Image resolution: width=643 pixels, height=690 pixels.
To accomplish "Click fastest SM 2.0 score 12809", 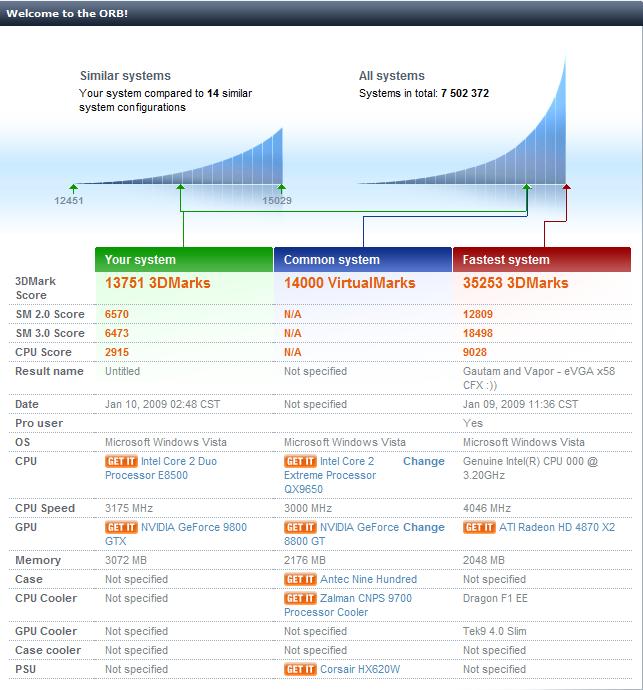I will tap(478, 314).
